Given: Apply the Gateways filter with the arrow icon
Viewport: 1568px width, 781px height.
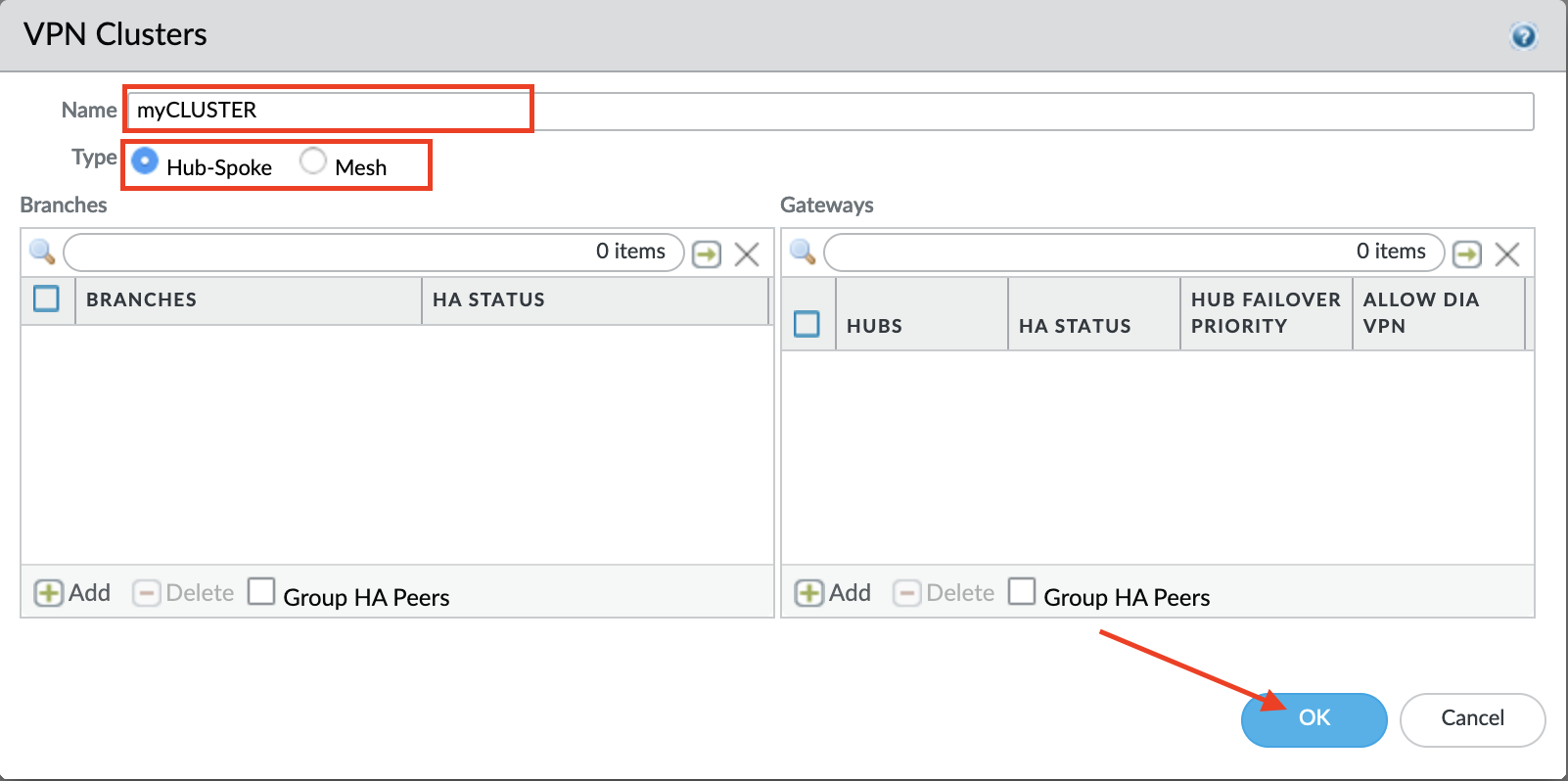Looking at the screenshot, I should coord(1467,254).
